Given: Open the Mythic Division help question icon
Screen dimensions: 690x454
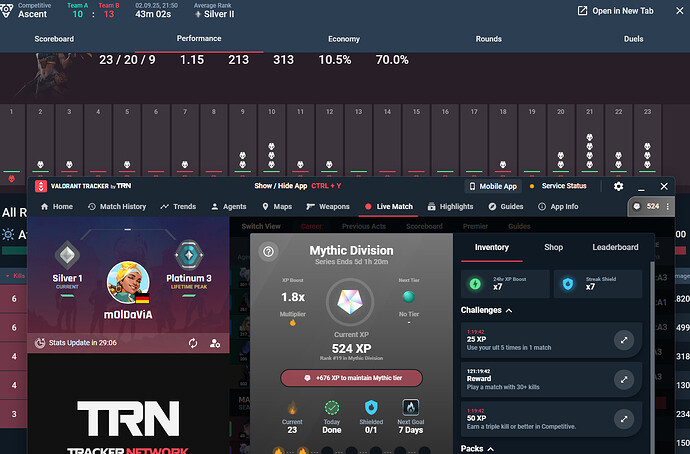Looking at the screenshot, I should [268, 252].
